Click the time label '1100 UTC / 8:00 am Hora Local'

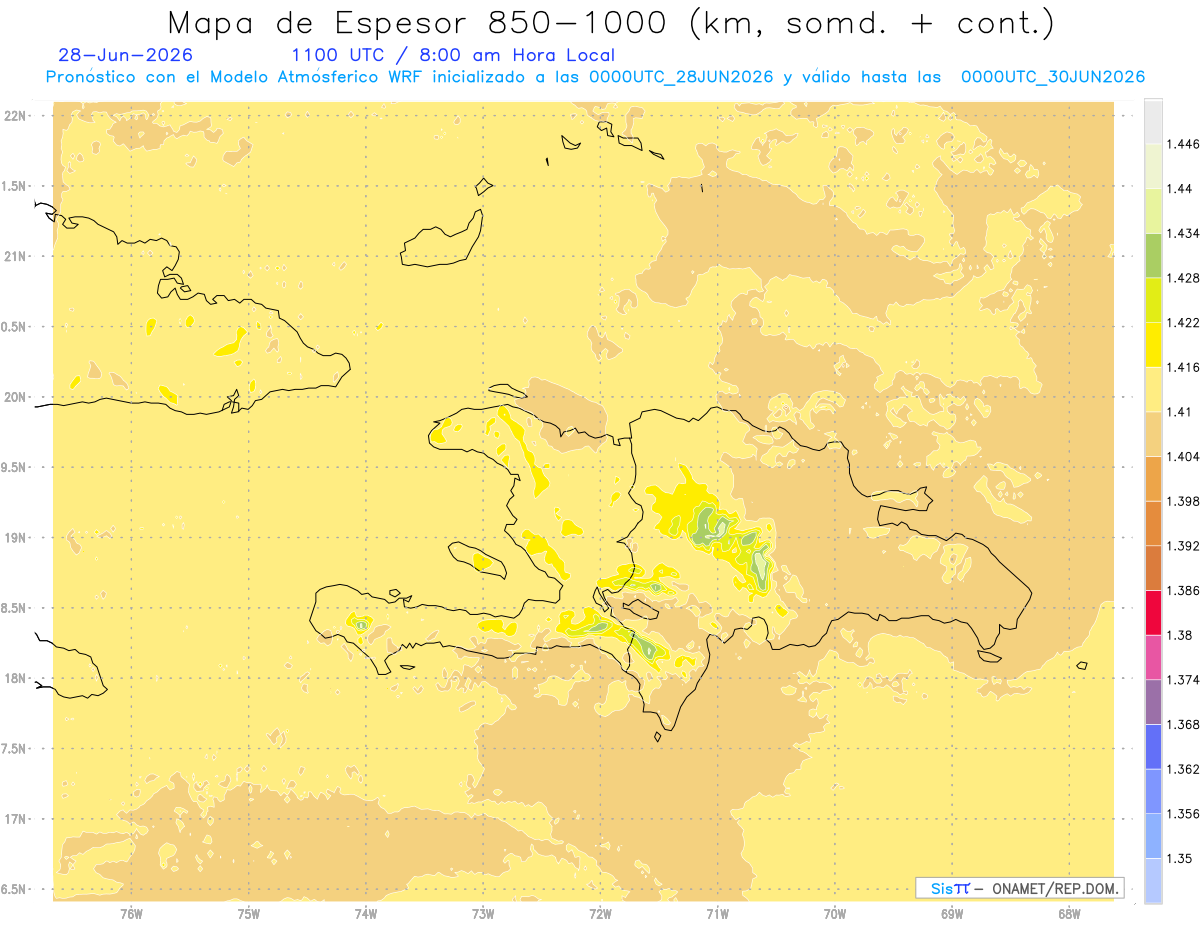click(x=453, y=55)
